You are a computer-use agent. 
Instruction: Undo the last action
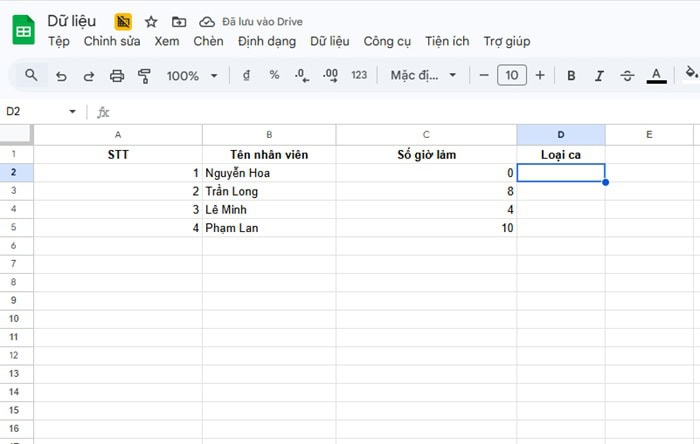pos(61,75)
